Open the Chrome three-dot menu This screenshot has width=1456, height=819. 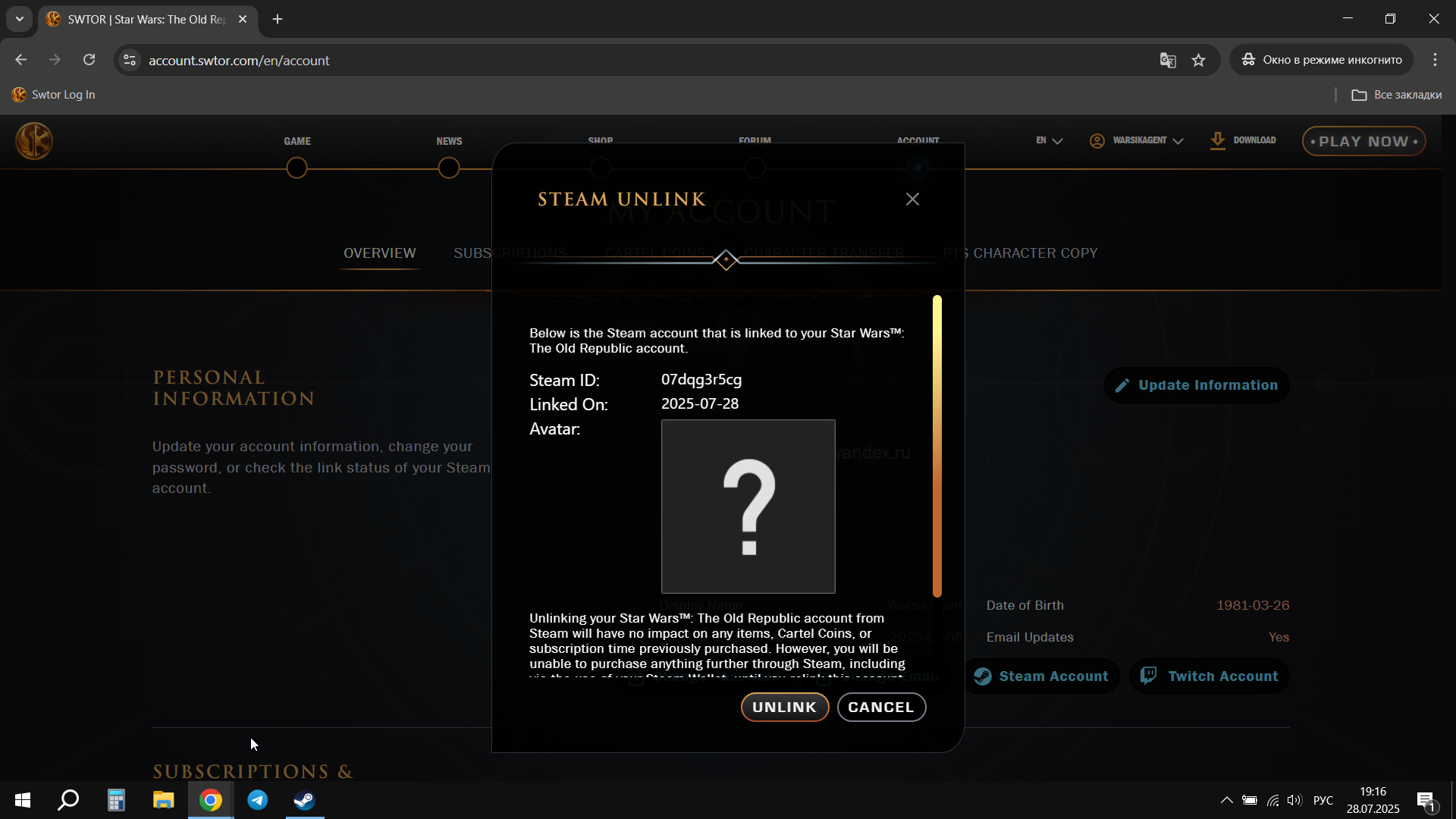tap(1435, 60)
